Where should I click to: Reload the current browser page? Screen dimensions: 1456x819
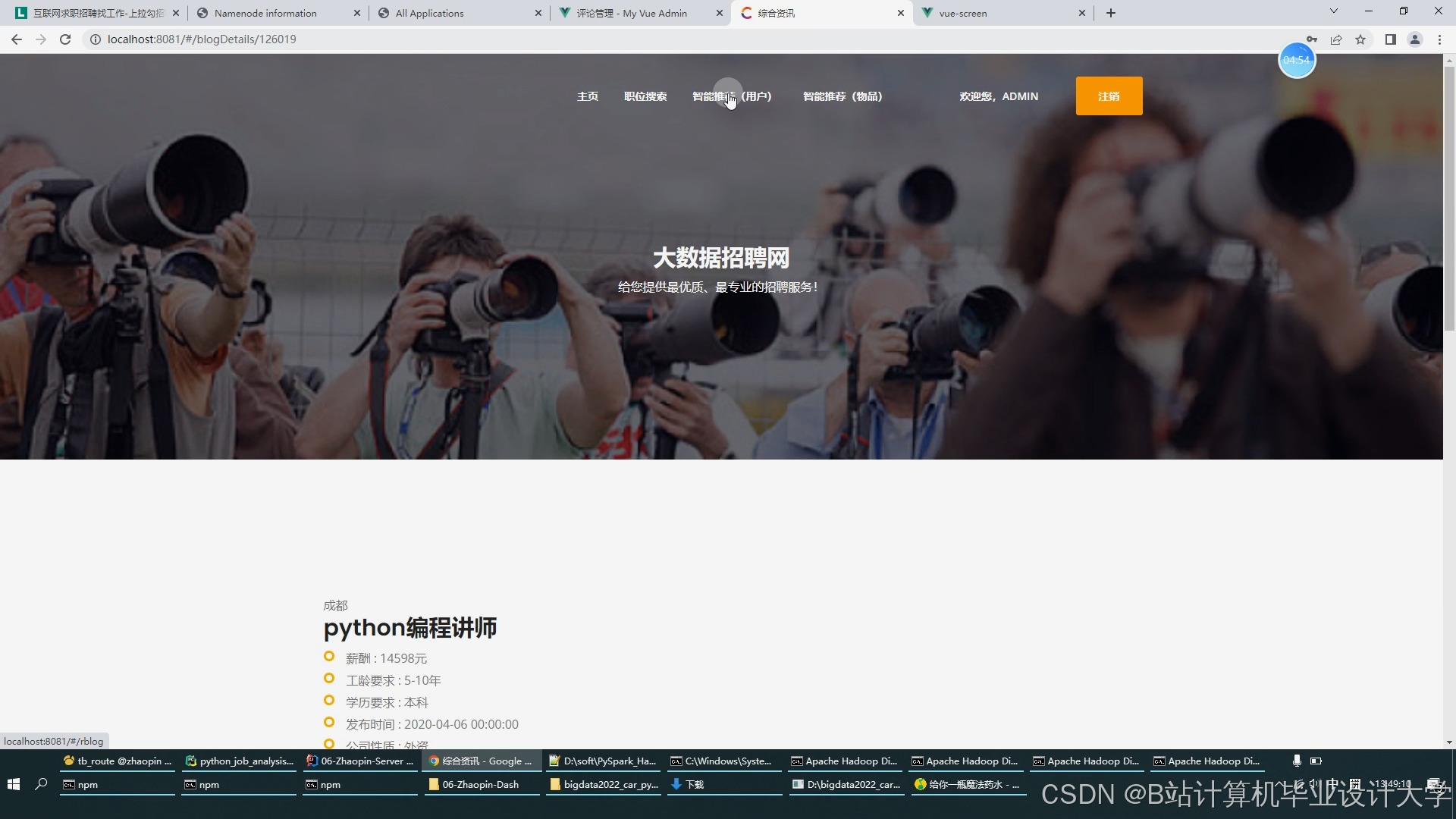pos(65,39)
